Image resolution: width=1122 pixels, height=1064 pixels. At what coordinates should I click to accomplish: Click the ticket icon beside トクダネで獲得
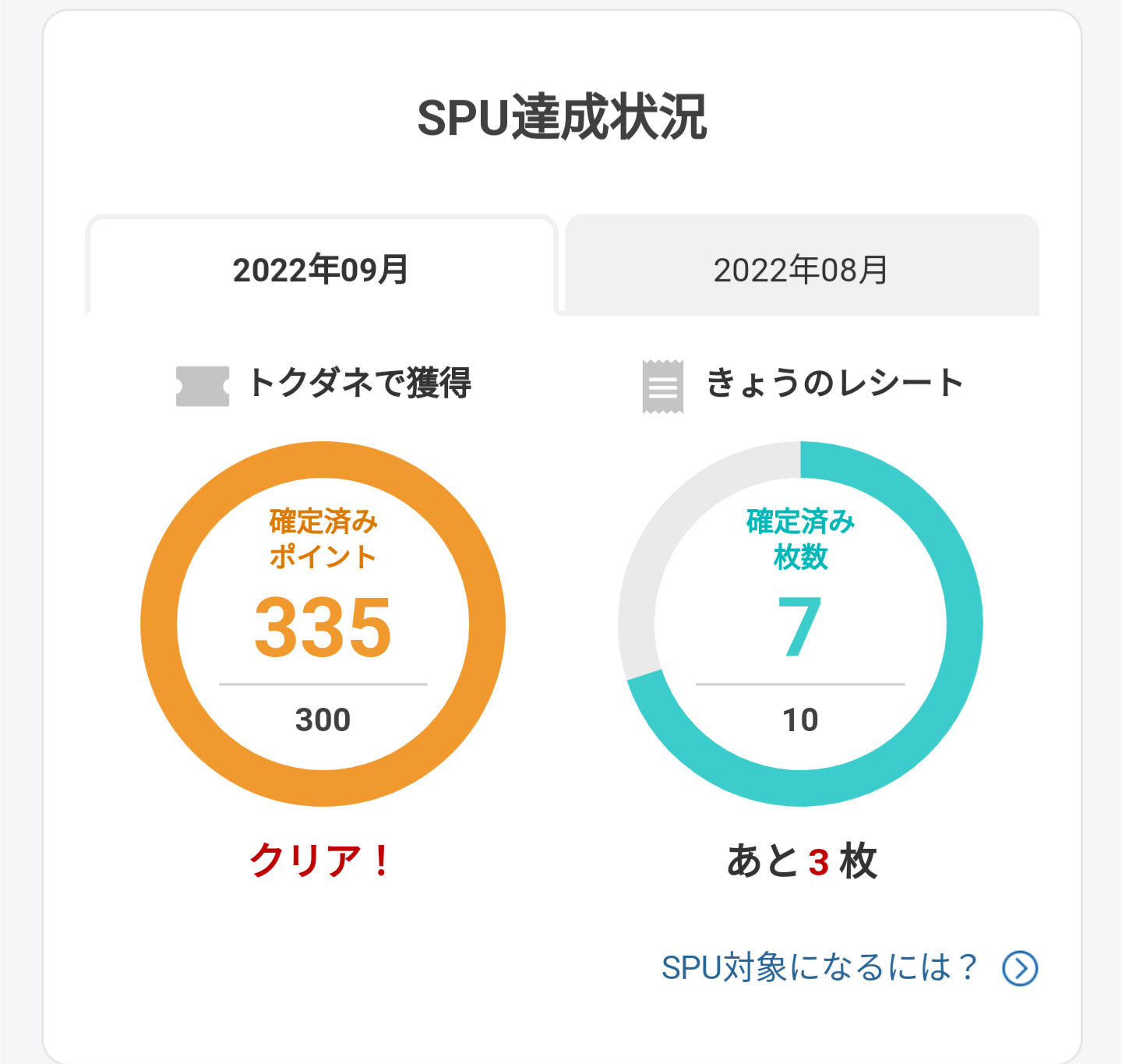pyautogui.click(x=203, y=386)
